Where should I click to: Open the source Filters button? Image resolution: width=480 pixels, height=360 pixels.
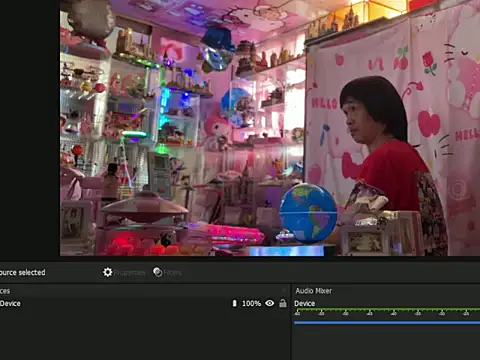(x=167, y=272)
